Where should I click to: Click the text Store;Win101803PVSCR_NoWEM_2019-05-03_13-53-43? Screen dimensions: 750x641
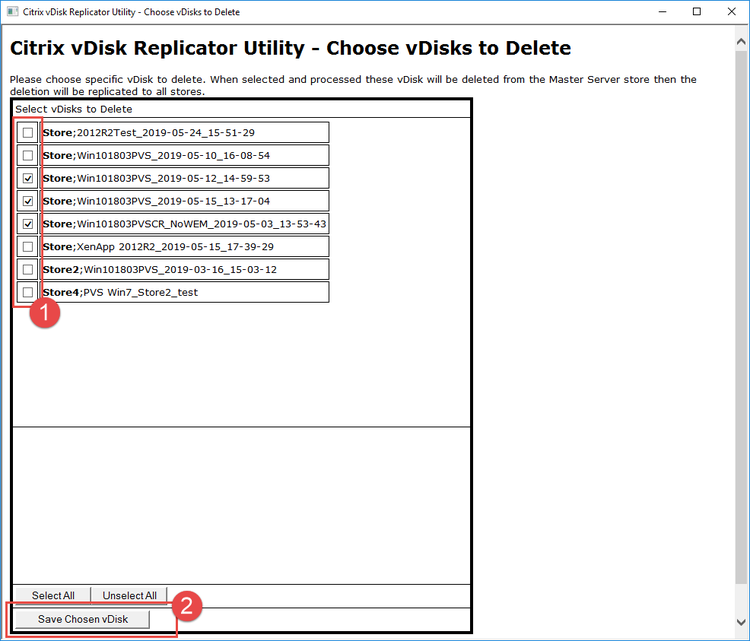pyautogui.click(x=184, y=224)
